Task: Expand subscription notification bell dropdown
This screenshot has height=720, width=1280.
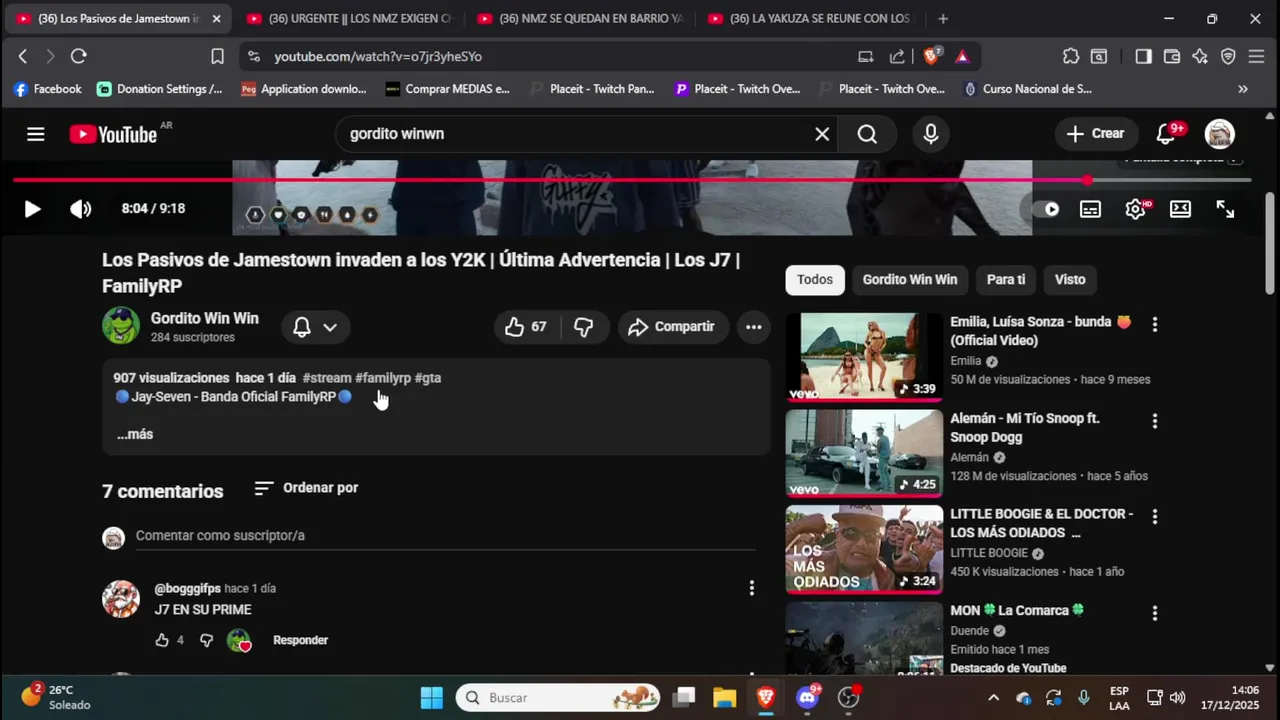Action: [x=315, y=327]
